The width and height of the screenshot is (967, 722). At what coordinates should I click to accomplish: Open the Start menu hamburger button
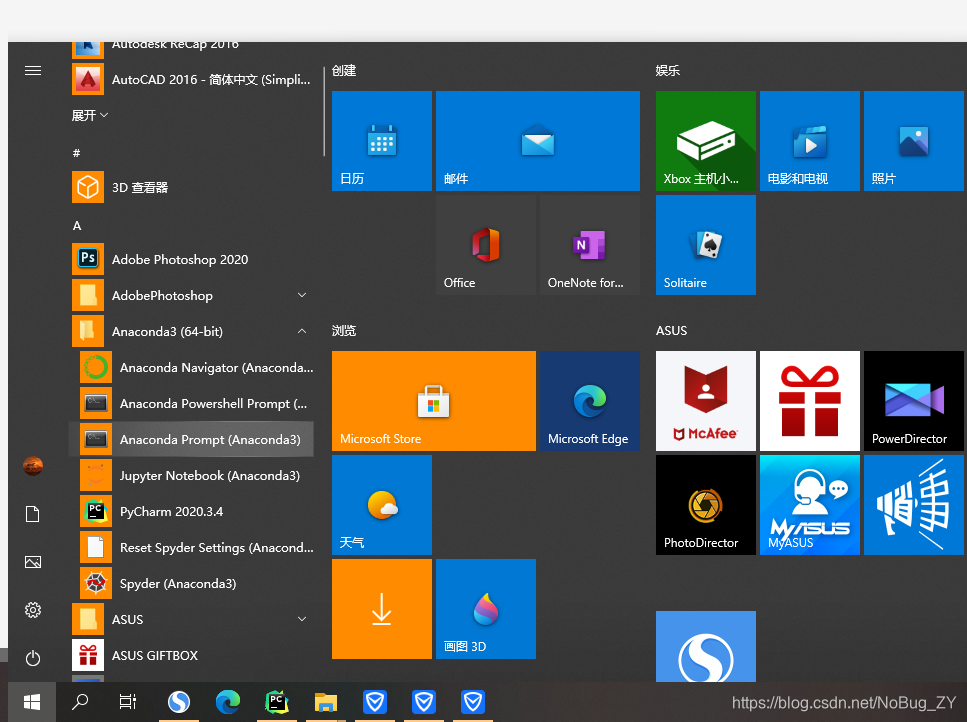[x=33, y=70]
